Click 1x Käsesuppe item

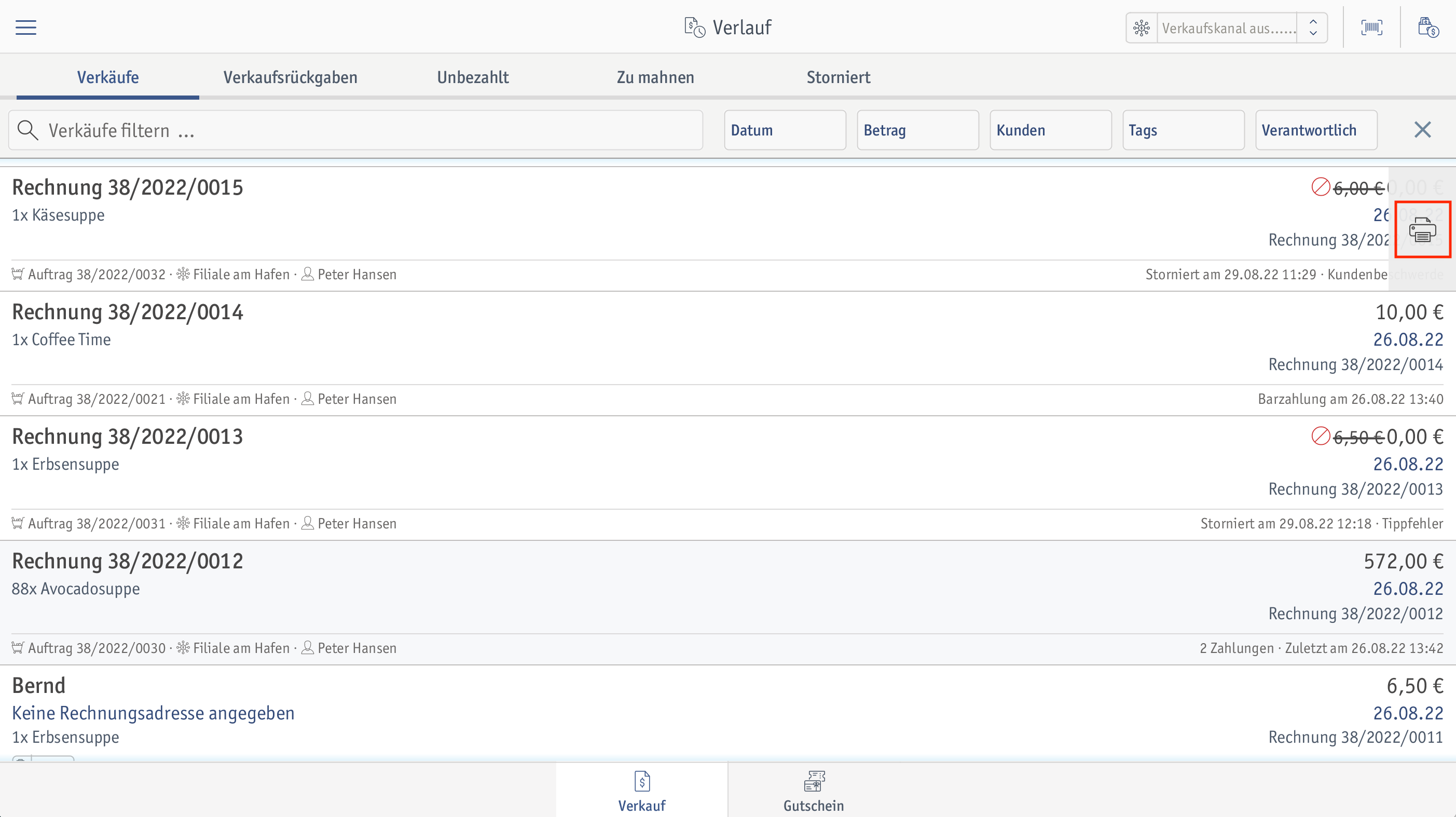pos(58,215)
